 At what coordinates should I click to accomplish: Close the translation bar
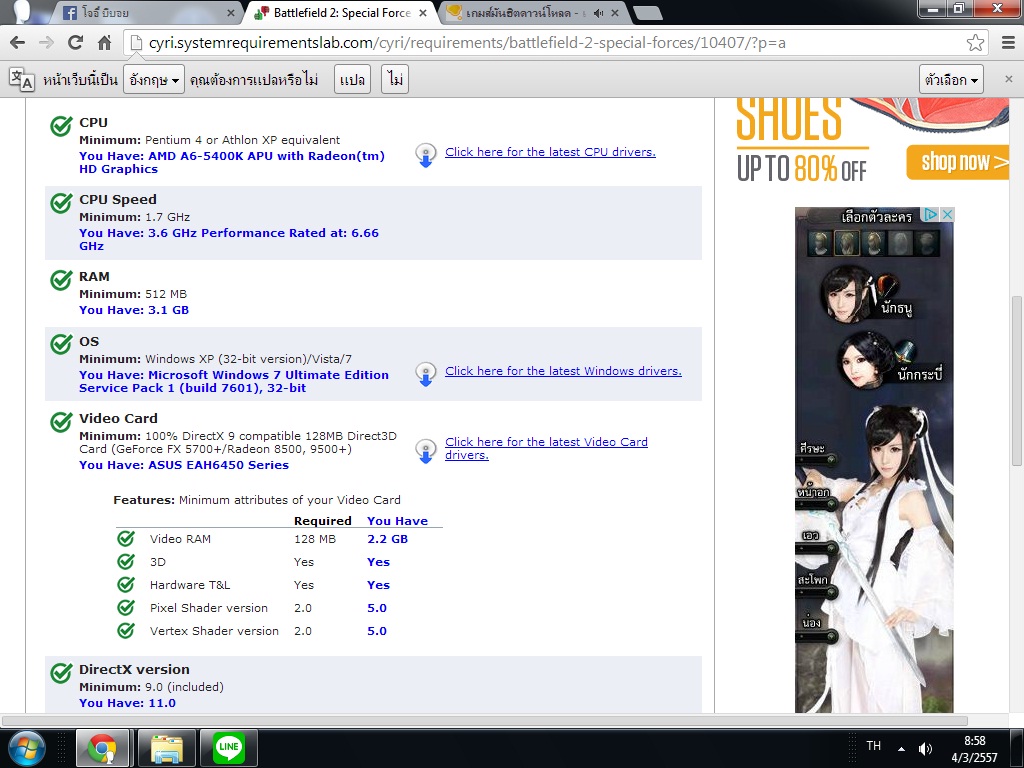1008,79
